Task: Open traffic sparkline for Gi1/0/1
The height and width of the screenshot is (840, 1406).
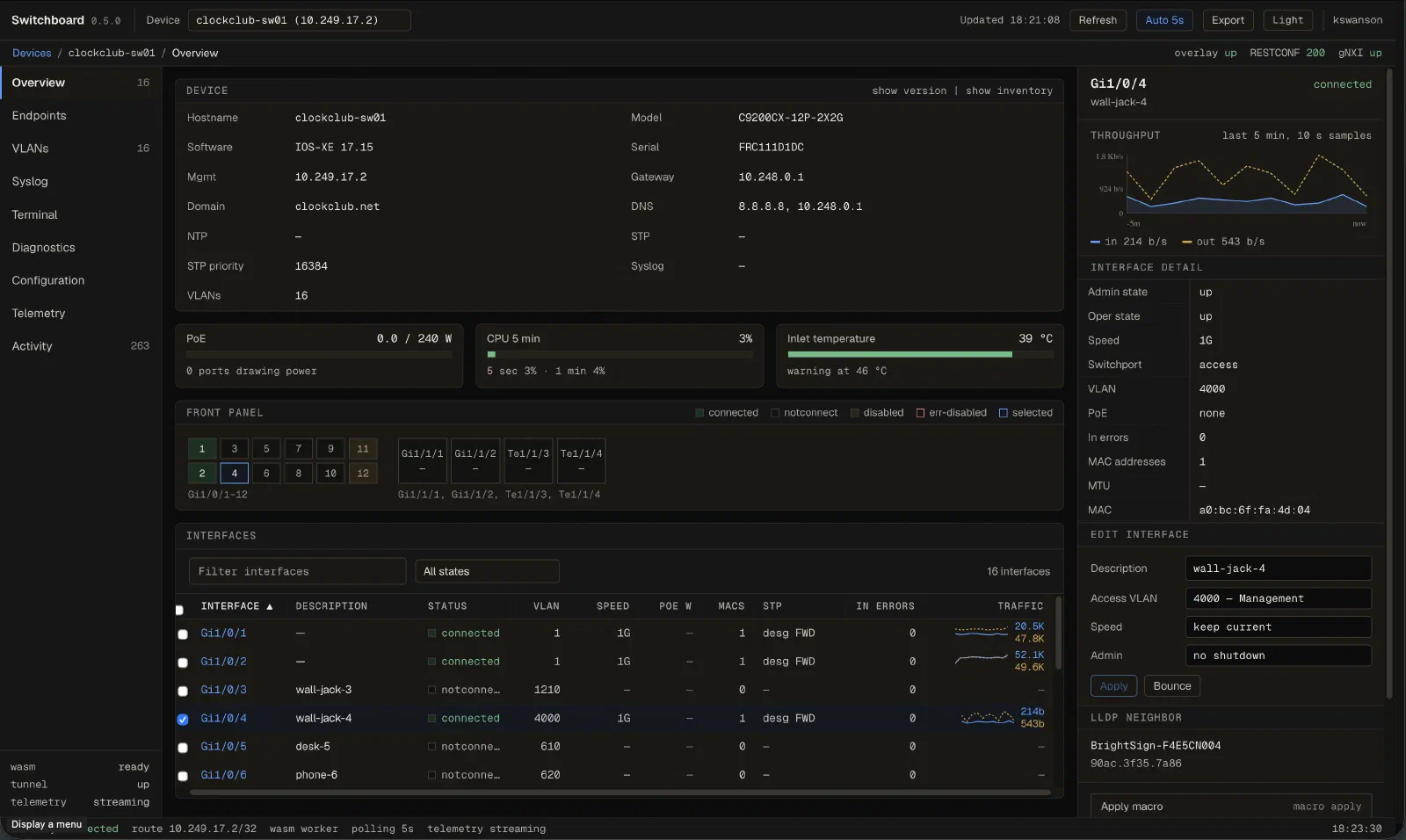Action: (x=982, y=633)
